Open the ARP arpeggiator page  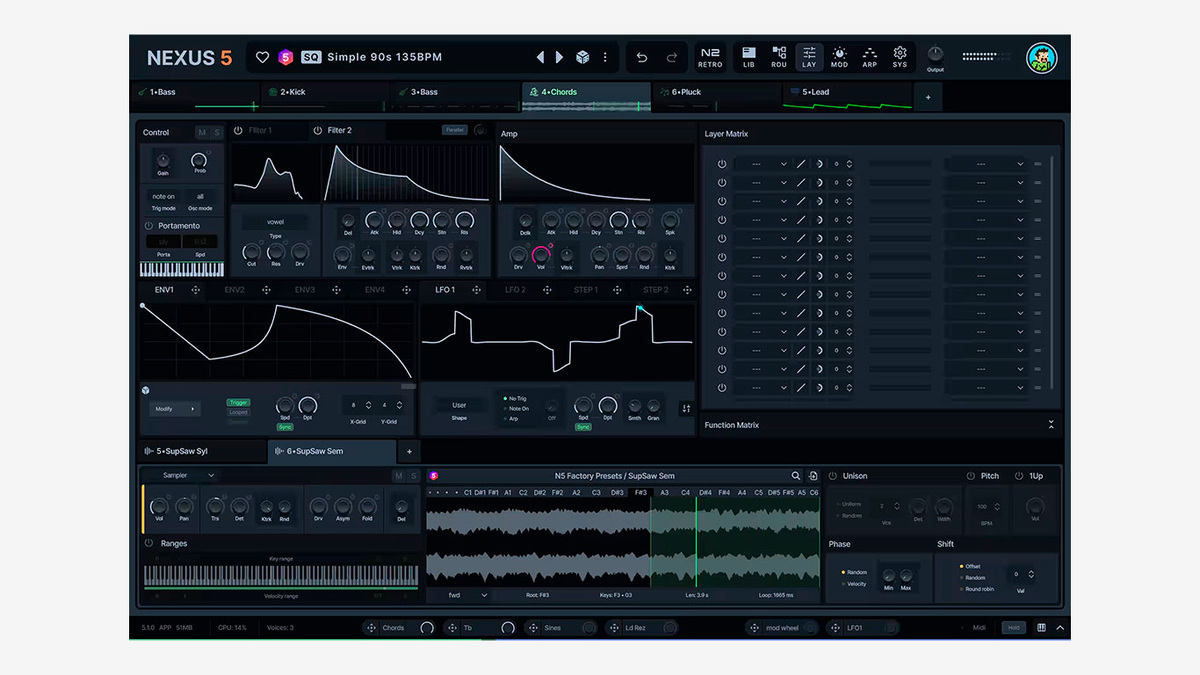870,57
